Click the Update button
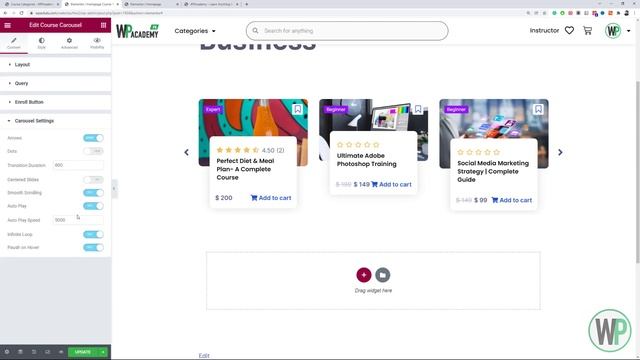640x360 pixels. pos(83,352)
